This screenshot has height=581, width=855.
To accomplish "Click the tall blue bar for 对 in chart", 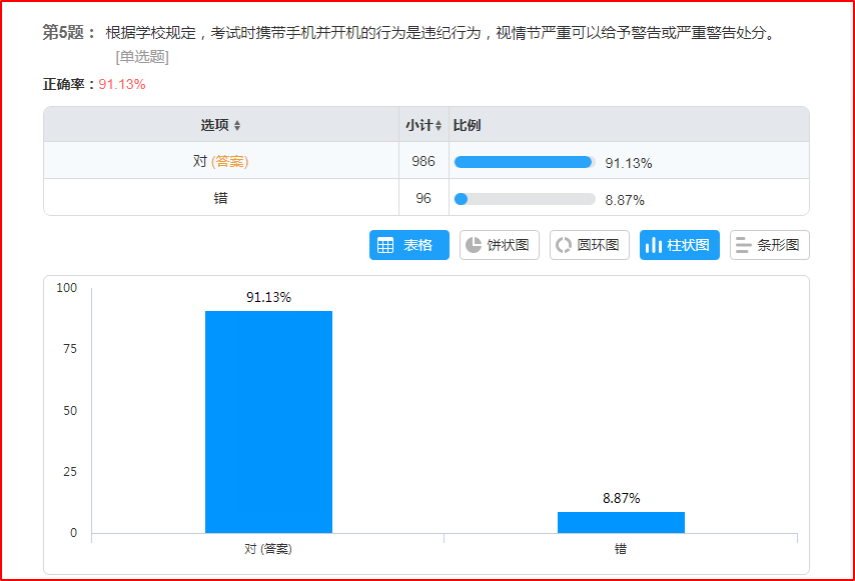I will [x=268, y=420].
